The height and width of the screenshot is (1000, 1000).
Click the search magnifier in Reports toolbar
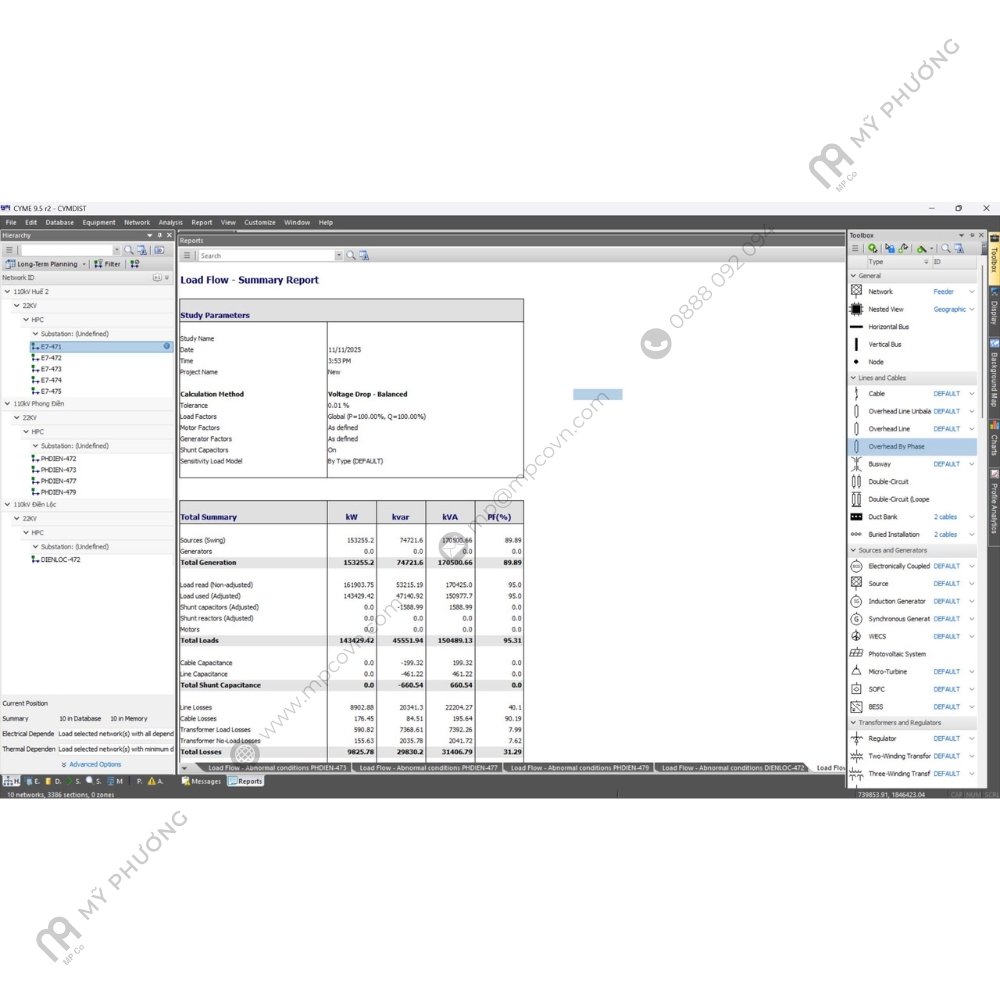click(x=351, y=256)
